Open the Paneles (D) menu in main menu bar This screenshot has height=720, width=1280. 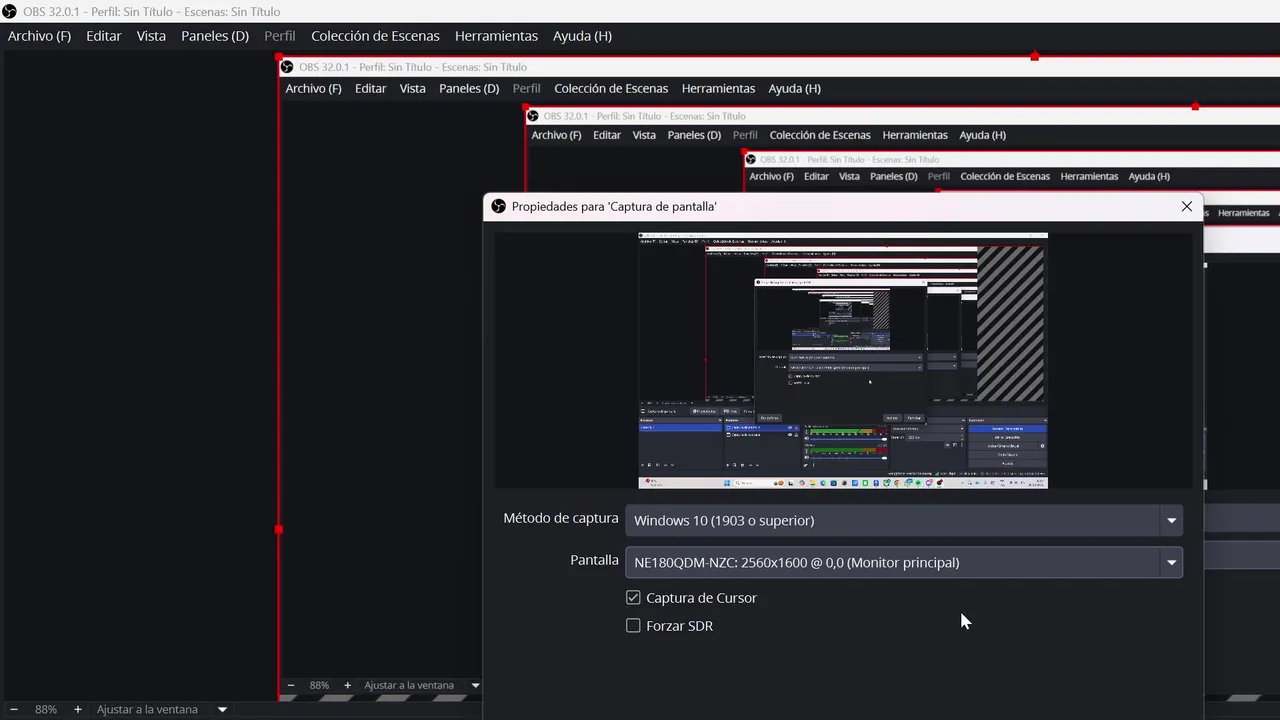tap(215, 36)
